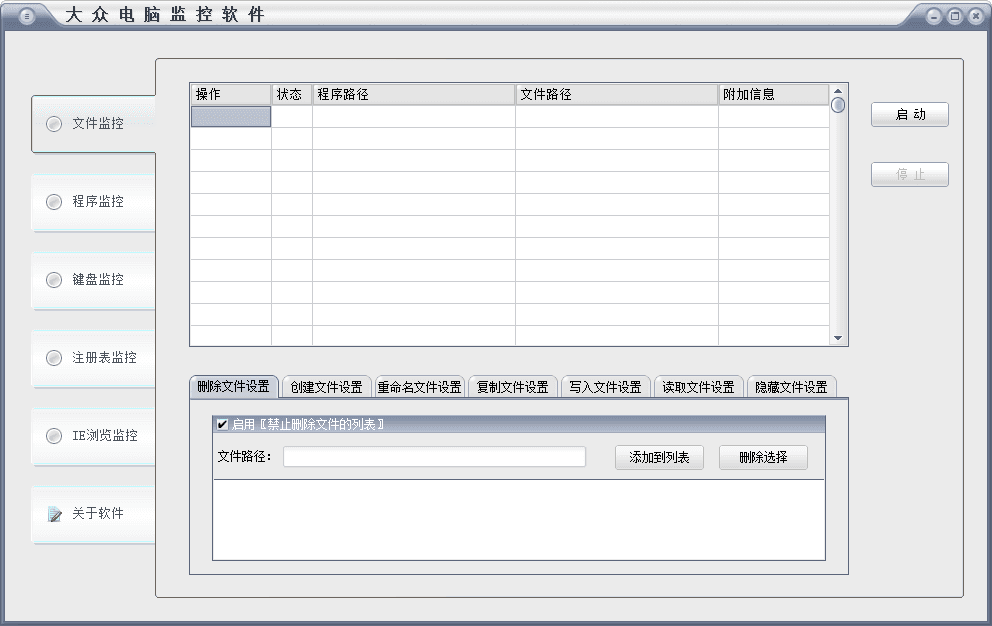Switch to the 创建文件设置 tab
This screenshot has height=626, width=992.
[326, 387]
